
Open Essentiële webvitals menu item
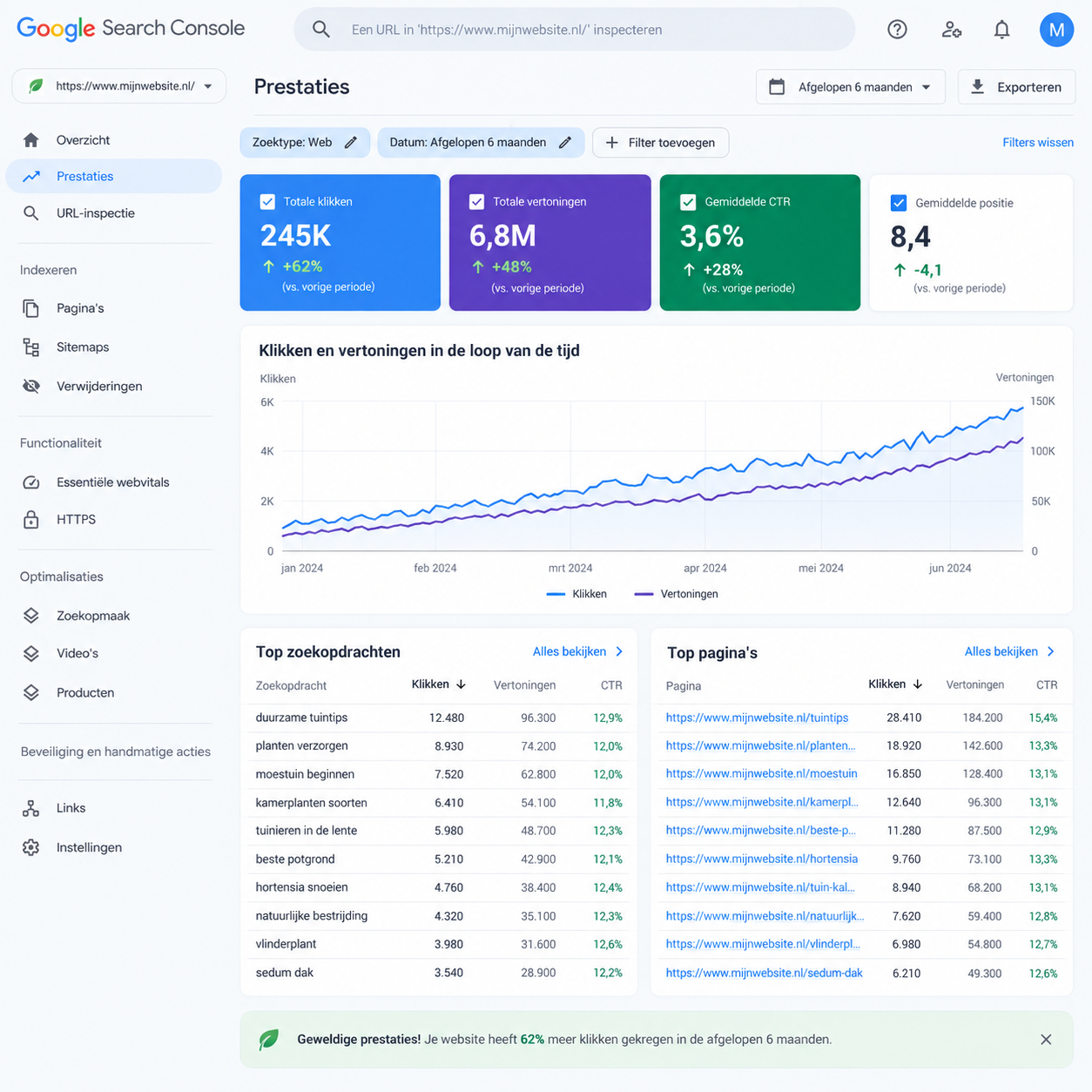pyautogui.click(x=113, y=482)
